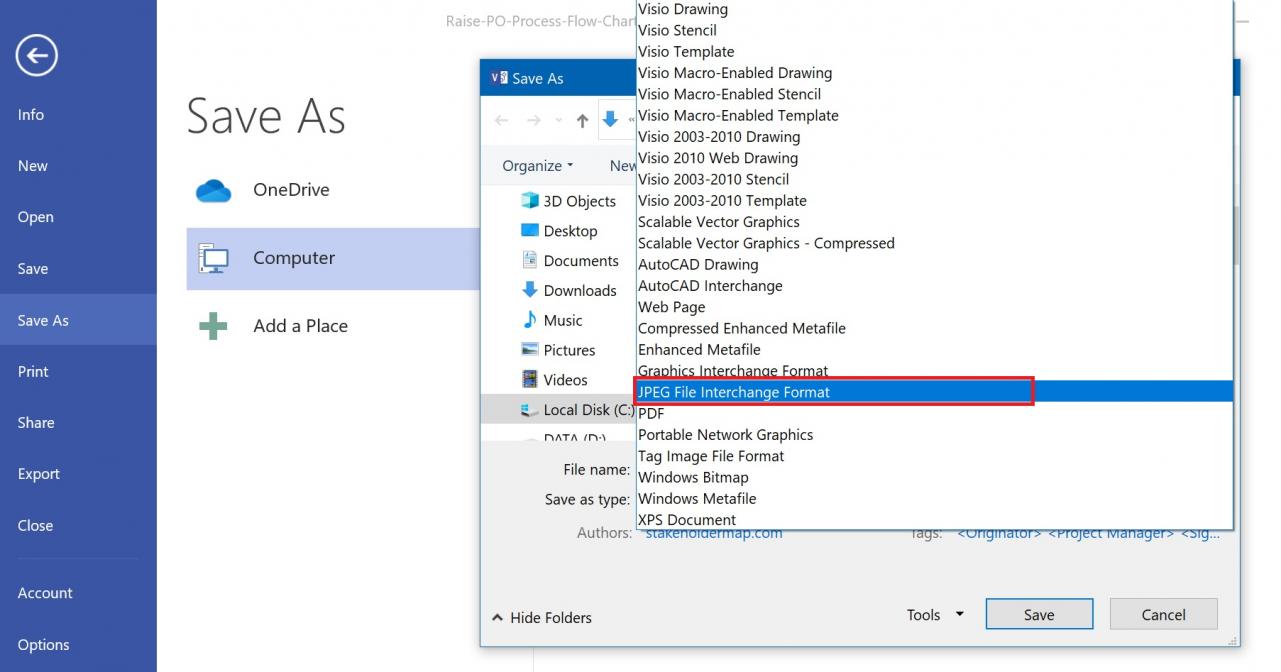
Task: Click the Cancel button
Action: [x=1163, y=614]
